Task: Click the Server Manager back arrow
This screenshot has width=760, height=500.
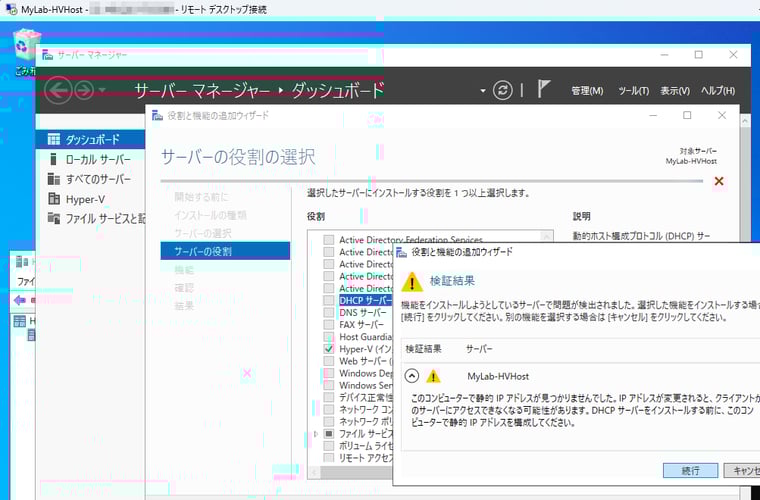Action: point(58,90)
